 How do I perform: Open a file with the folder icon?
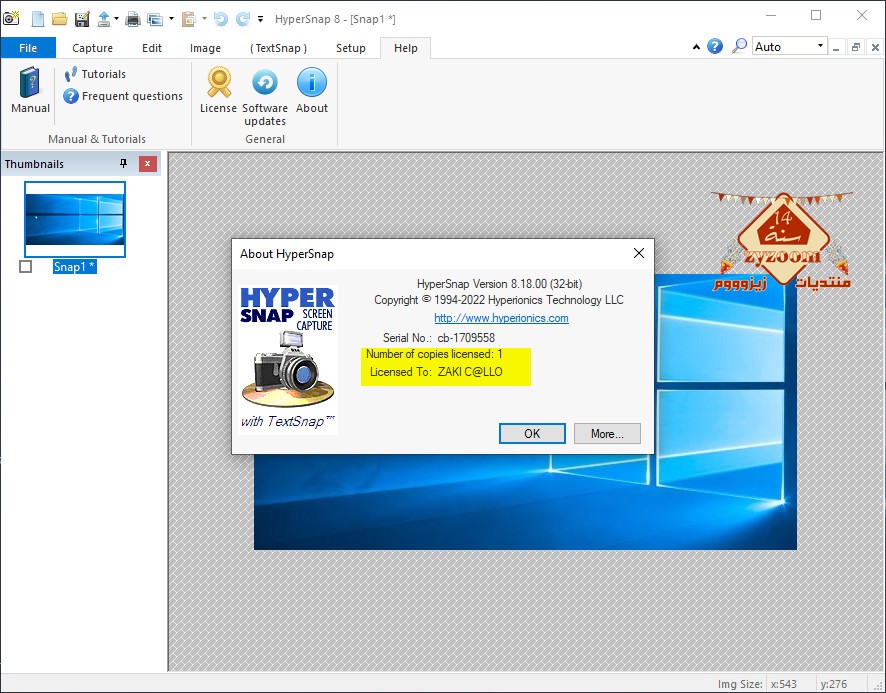click(x=59, y=19)
